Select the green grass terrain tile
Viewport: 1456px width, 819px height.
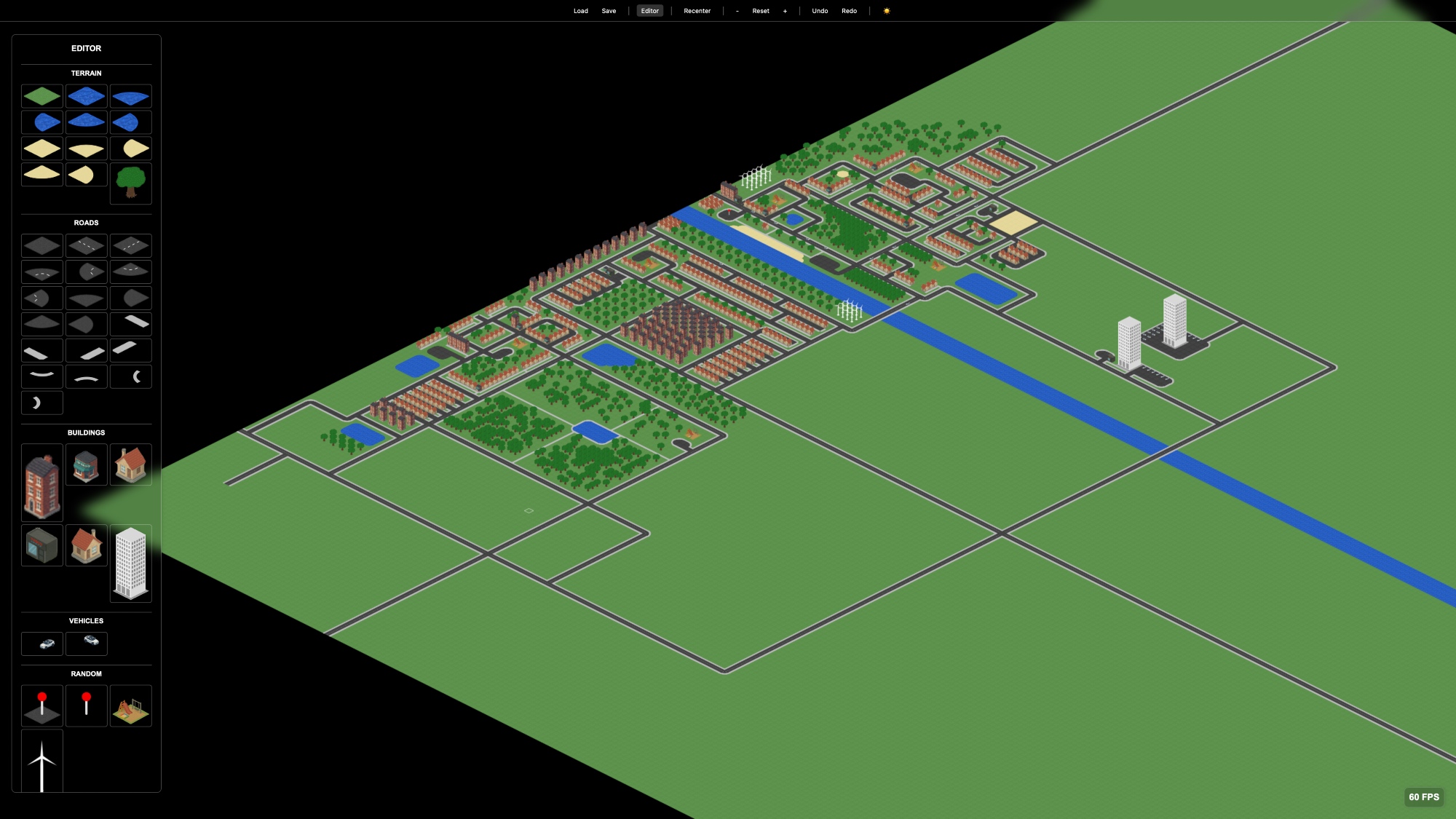coord(41,96)
